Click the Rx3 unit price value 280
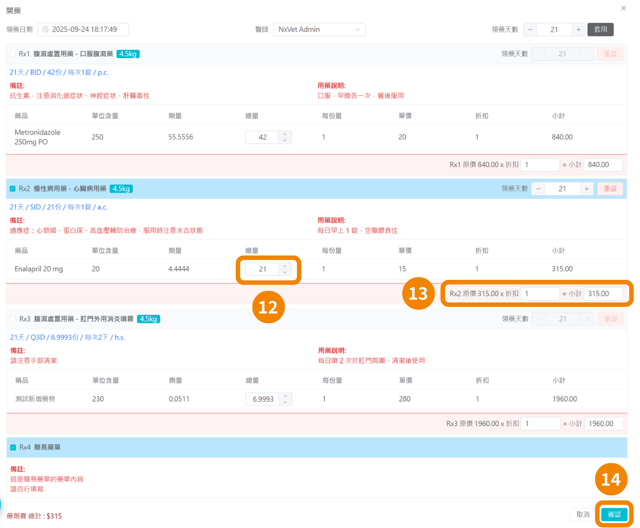Image resolution: width=640 pixels, height=528 pixels. point(404,399)
